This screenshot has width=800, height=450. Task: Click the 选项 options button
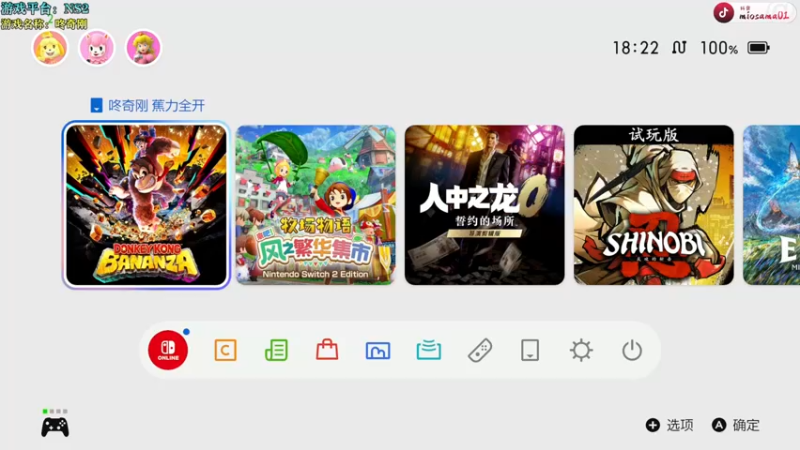[x=669, y=425]
